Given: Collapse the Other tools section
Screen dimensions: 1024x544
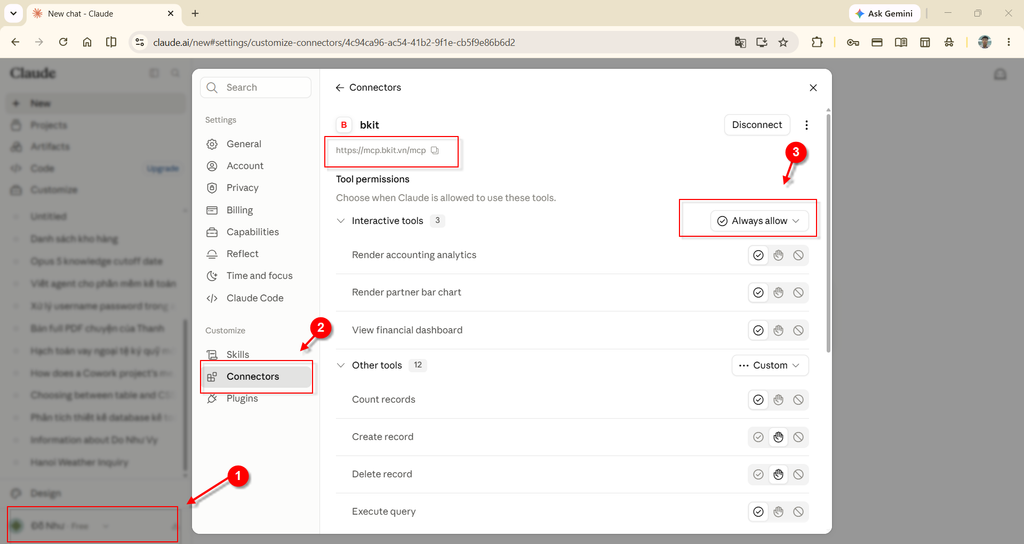Looking at the screenshot, I should click(x=340, y=365).
